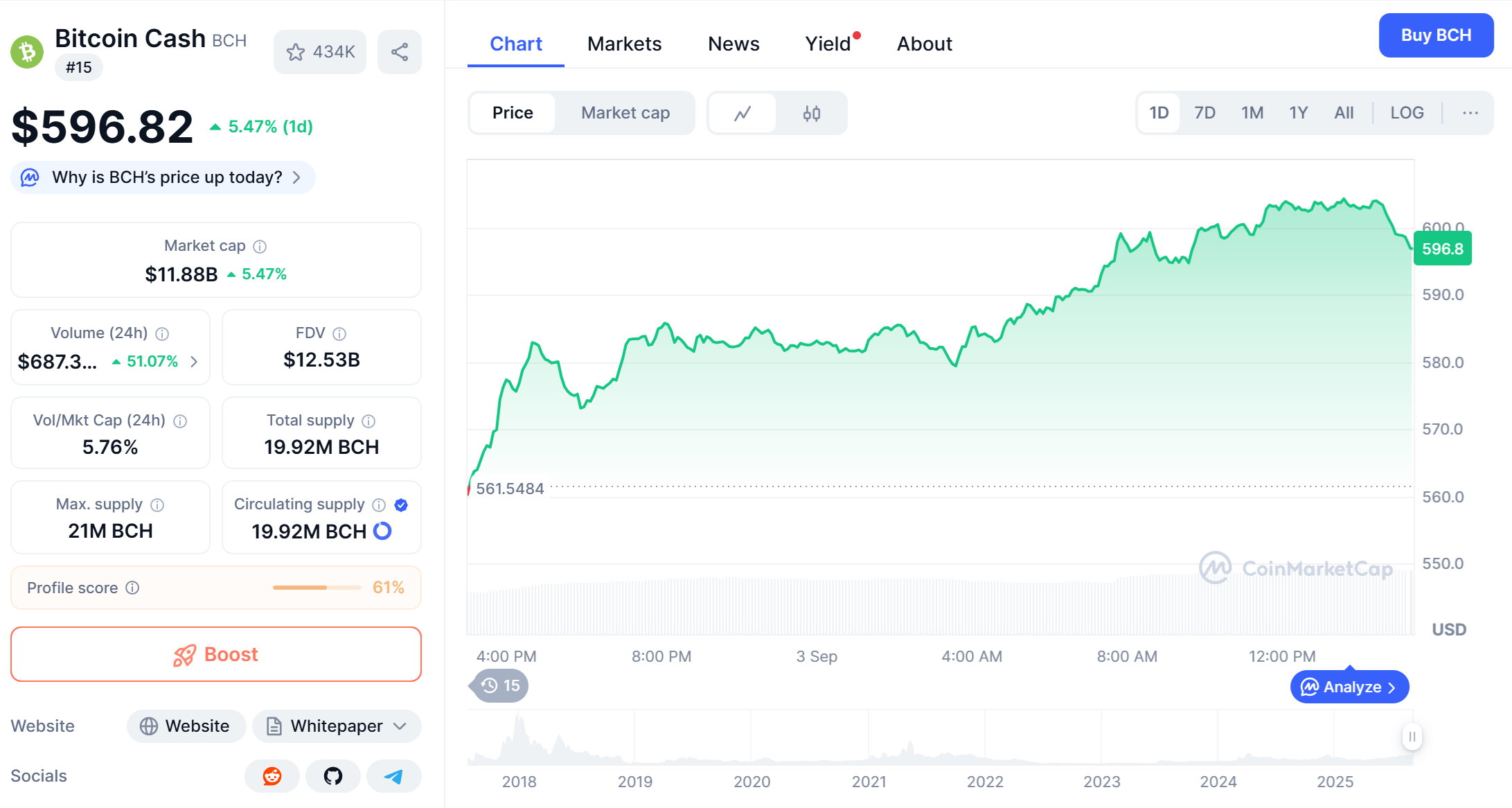Click the Buy BCH button
This screenshot has width=1512, height=808.
pos(1436,35)
